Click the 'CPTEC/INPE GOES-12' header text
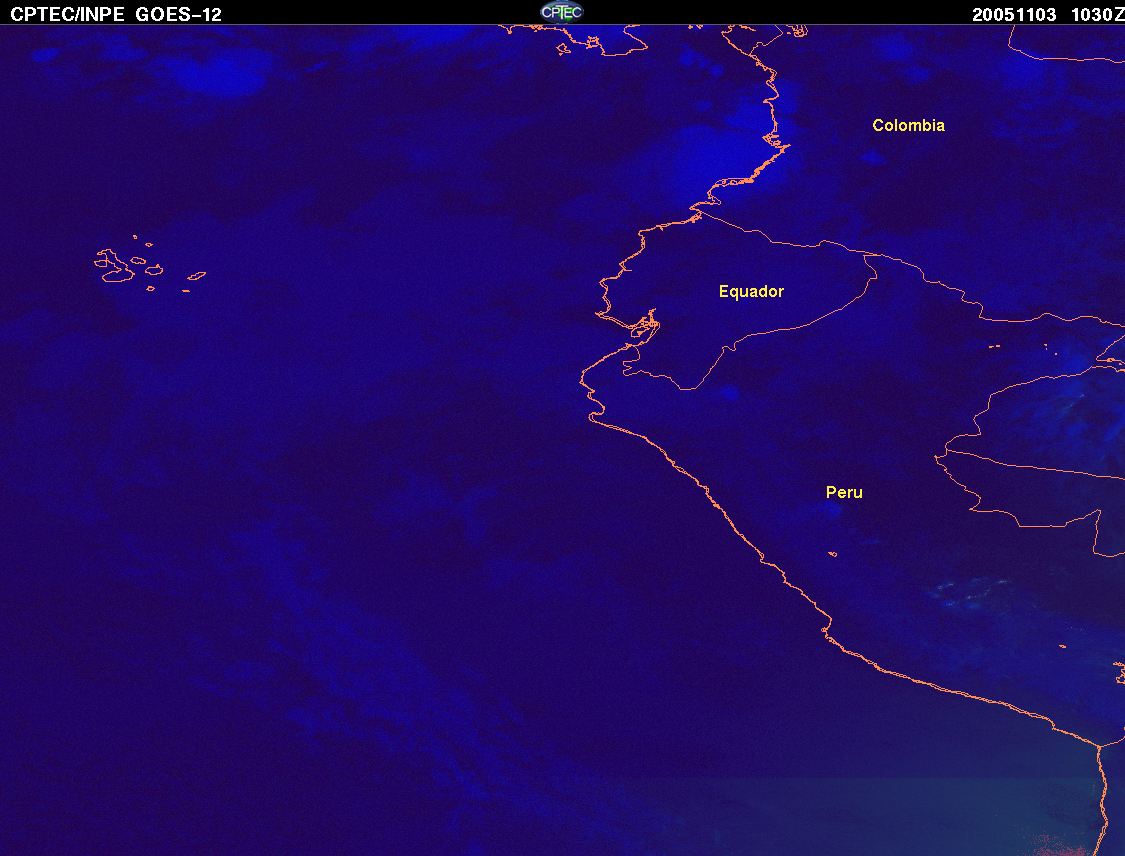The image size is (1125, 856). (116, 14)
